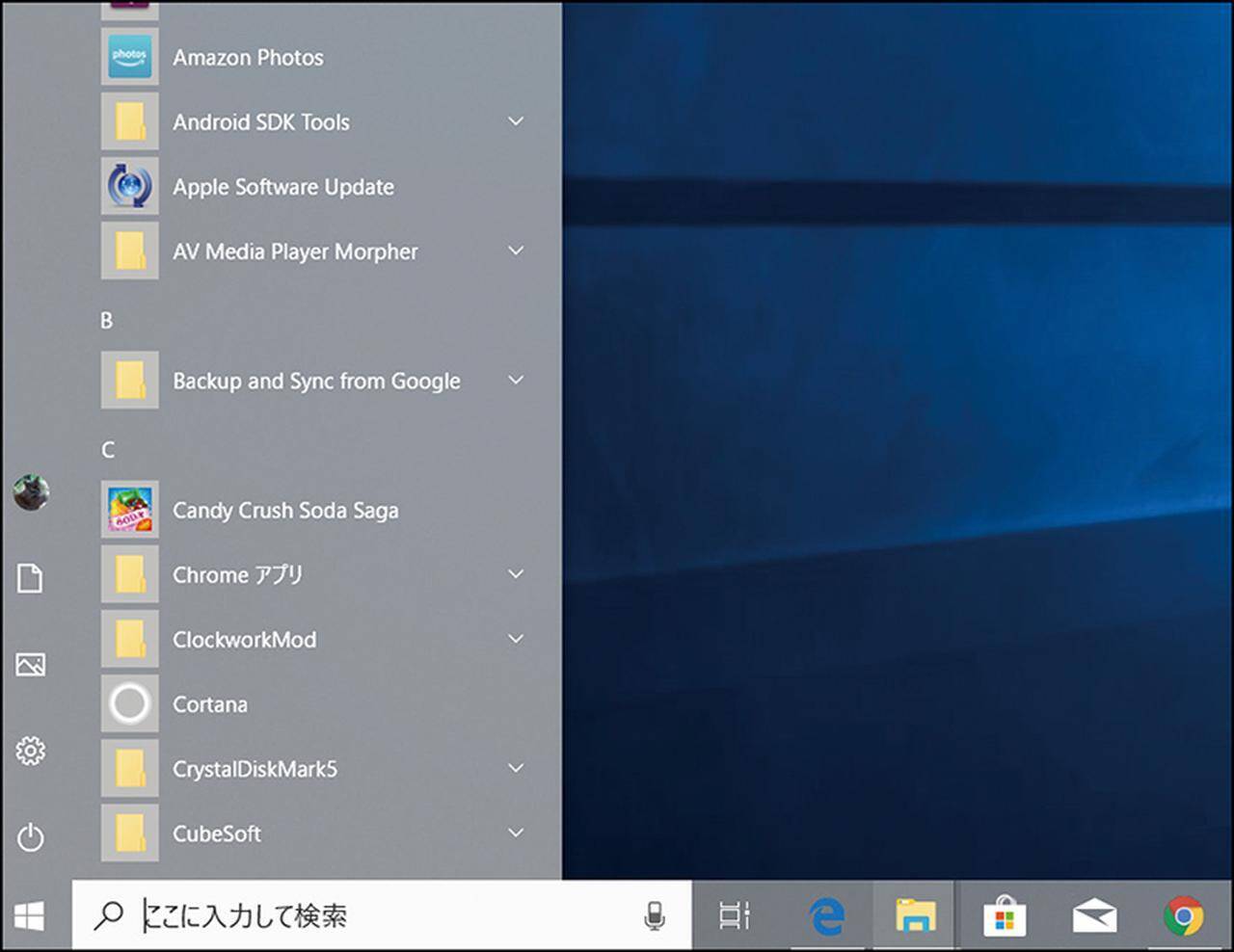
Task: Open Task View from taskbar
Action: point(735,916)
